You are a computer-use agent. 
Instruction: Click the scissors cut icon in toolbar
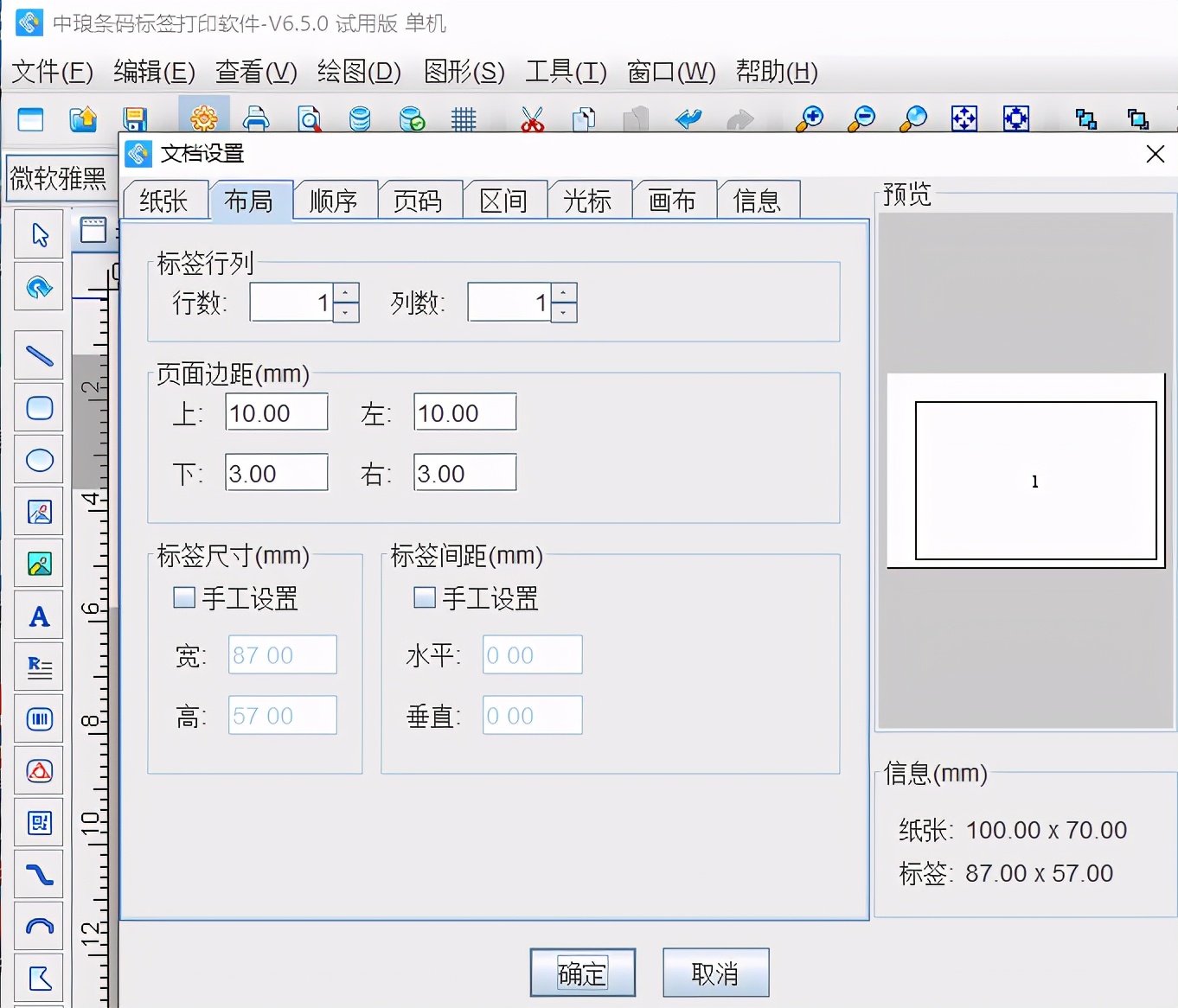(x=532, y=118)
